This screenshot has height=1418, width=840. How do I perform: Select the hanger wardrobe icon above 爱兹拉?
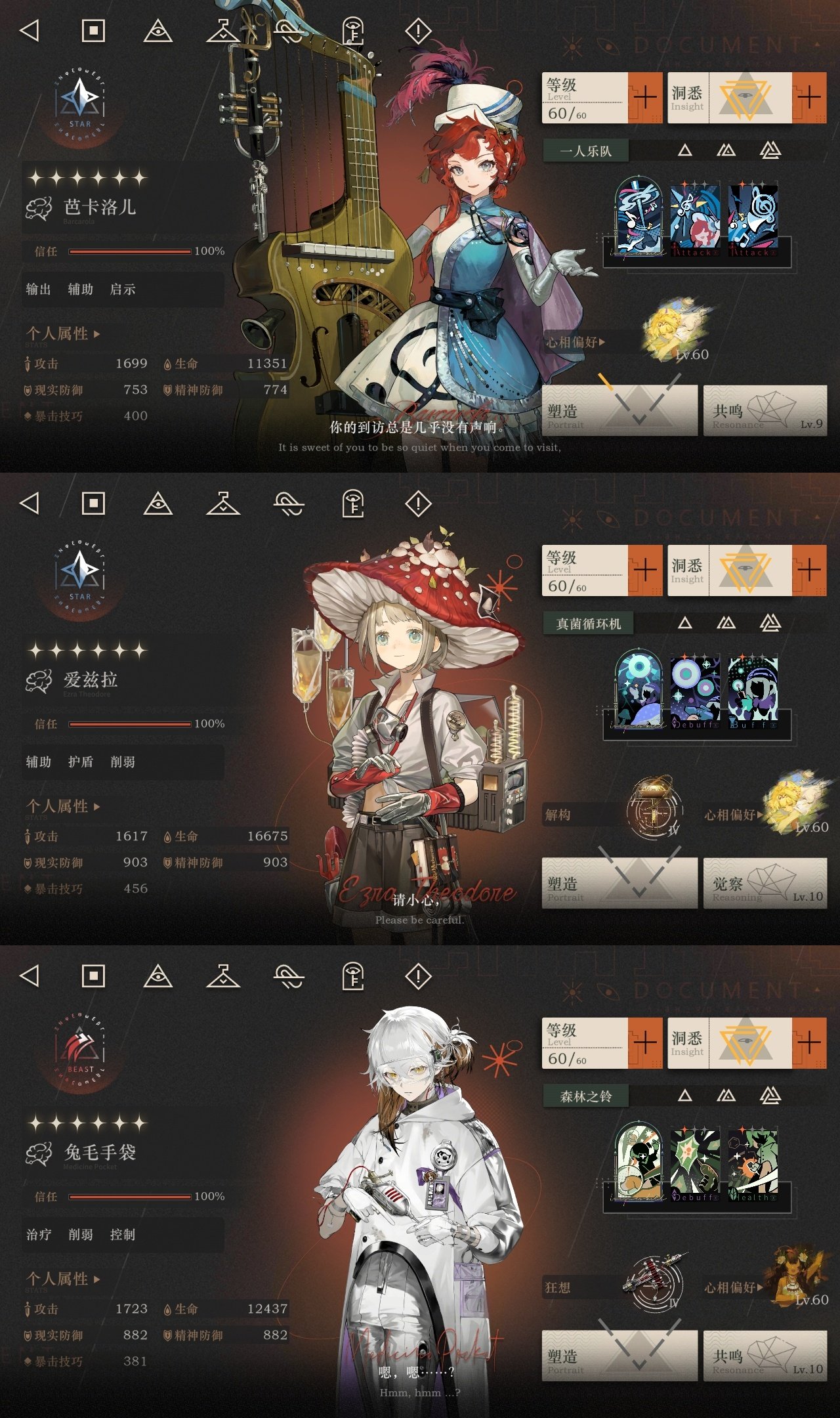click(x=223, y=504)
